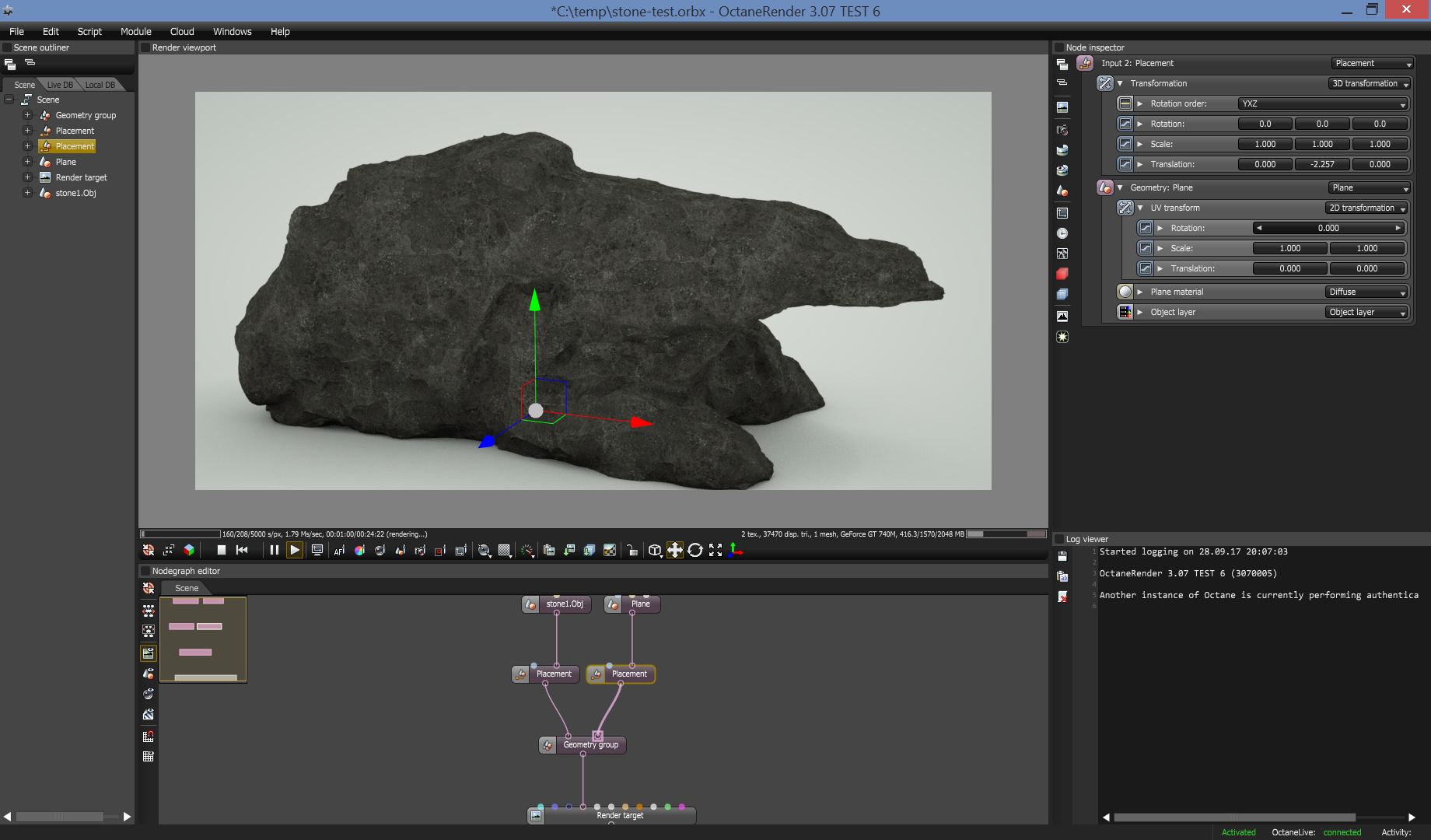This screenshot has height=840, width=1431.
Task: Open the Plane material Diffuse dropdown
Action: click(x=1366, y=292)
